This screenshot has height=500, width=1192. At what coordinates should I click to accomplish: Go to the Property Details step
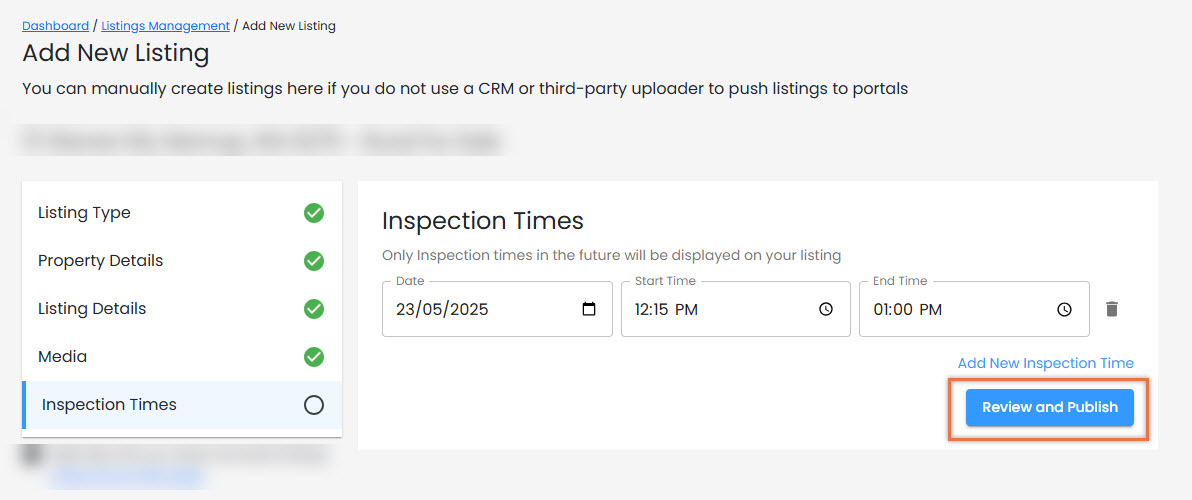tap(182, 261)
